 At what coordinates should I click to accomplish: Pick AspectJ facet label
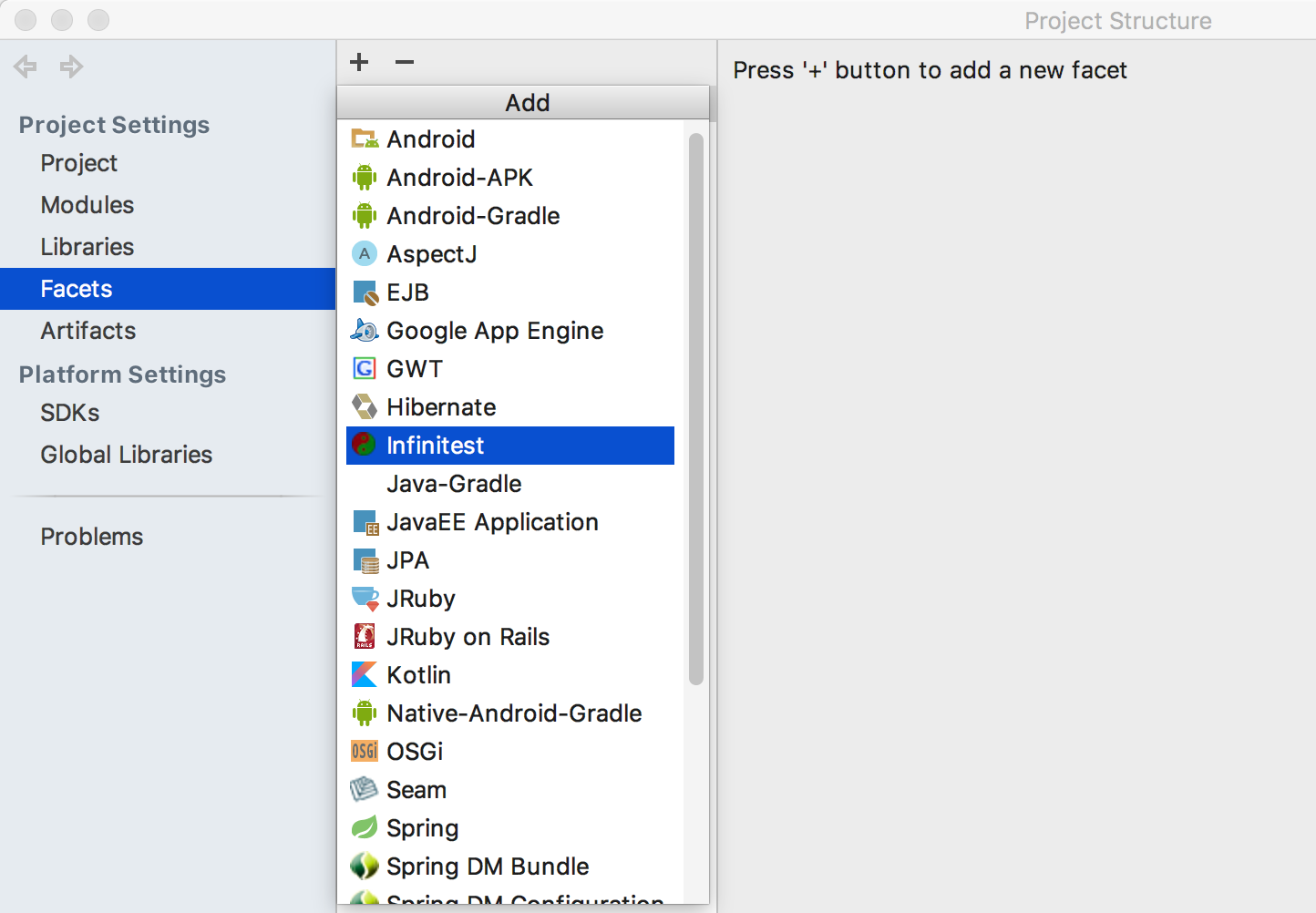432,254
